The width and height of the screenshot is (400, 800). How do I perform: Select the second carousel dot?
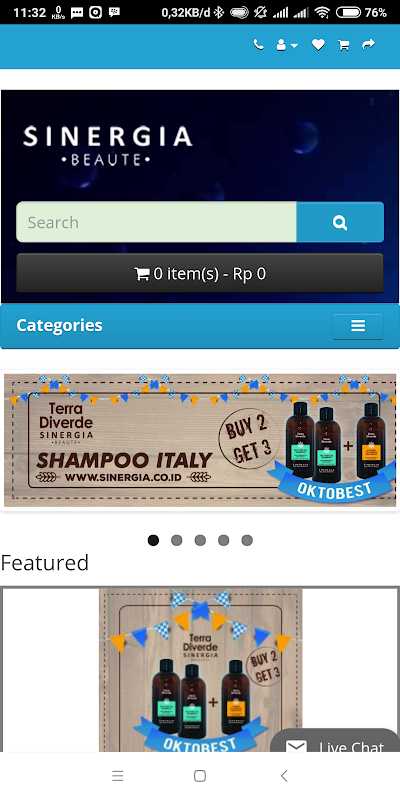177,540
